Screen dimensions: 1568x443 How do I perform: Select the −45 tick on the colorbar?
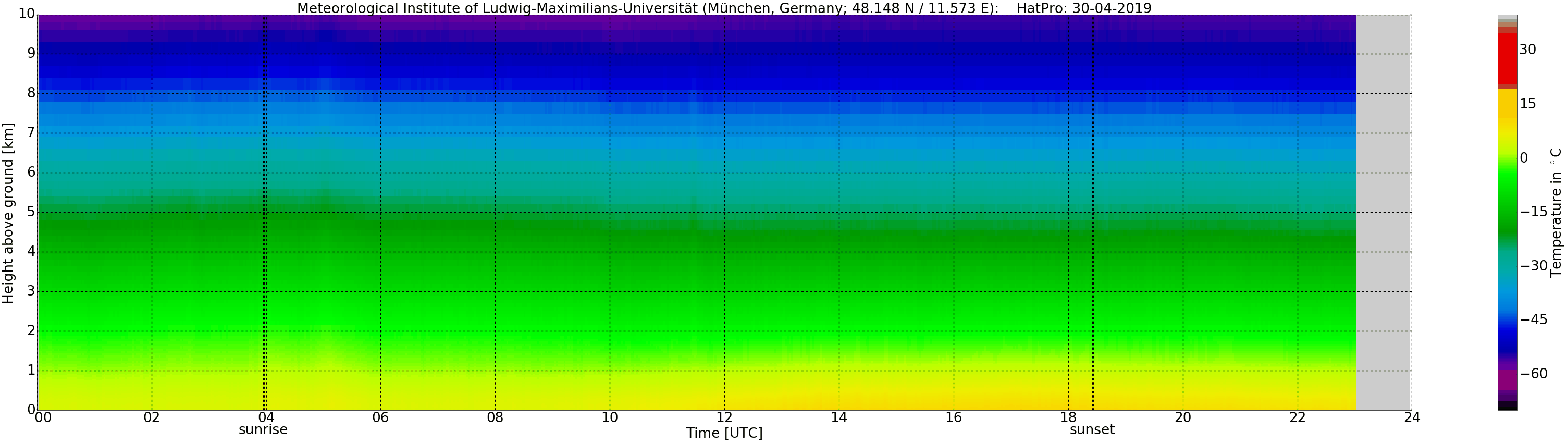(x=1533, y=319)
